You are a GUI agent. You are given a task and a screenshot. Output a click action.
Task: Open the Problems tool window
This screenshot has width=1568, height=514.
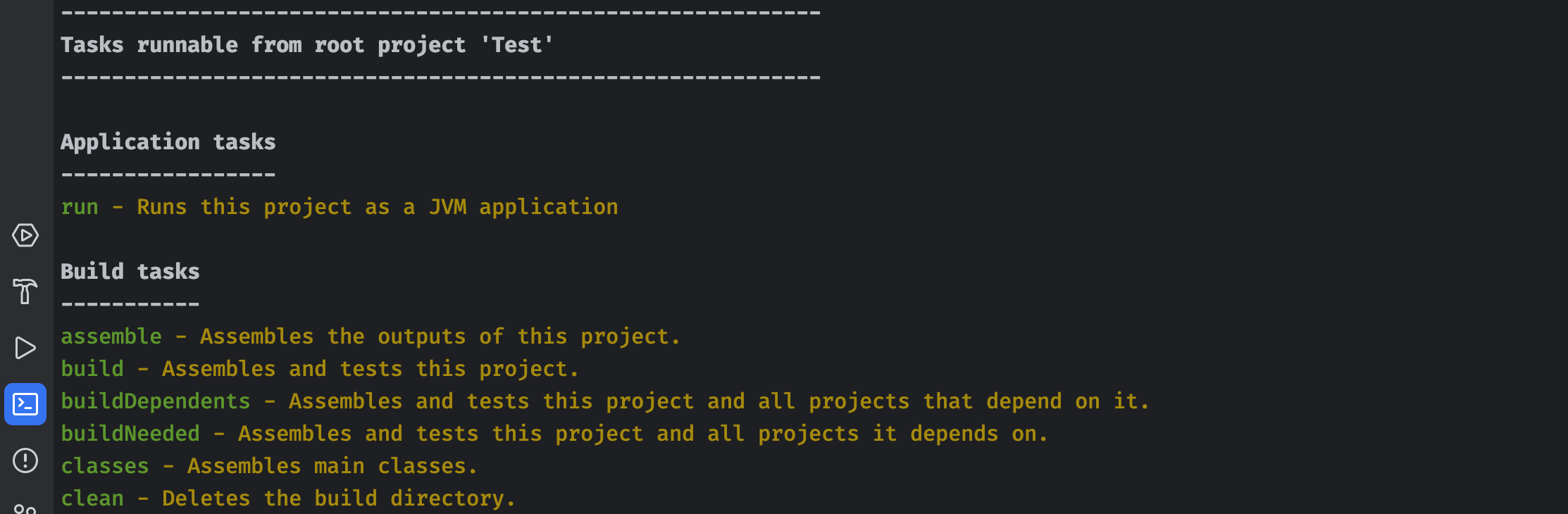click(x=25, y=460)
